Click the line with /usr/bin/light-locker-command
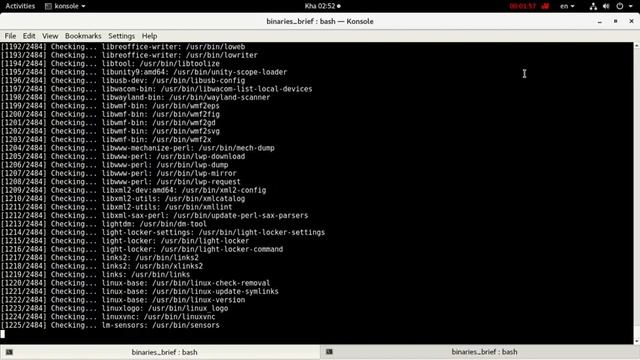 142,249
